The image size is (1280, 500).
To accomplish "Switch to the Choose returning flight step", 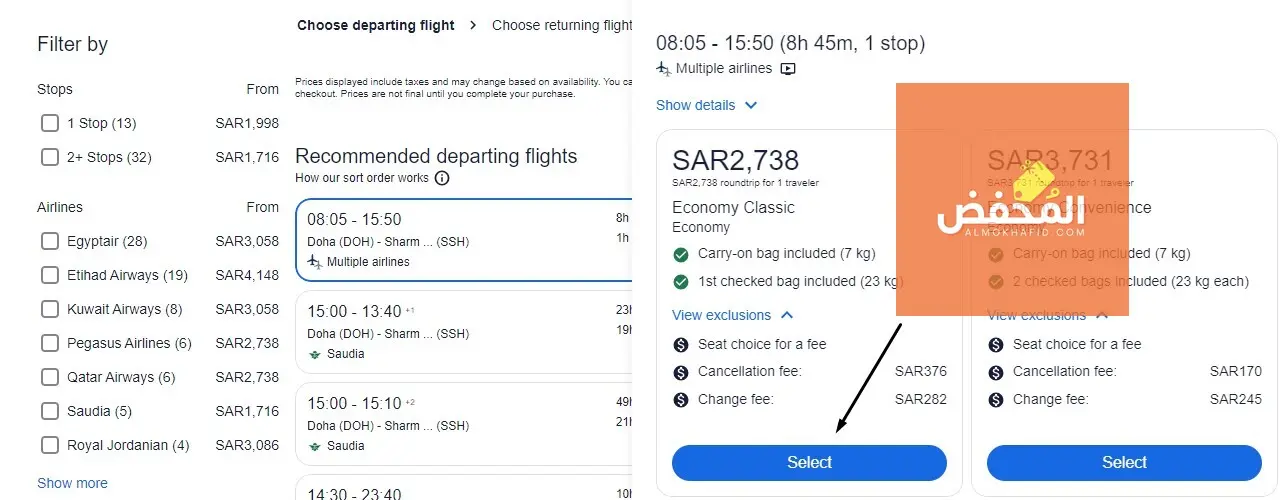I will point(561,26).
